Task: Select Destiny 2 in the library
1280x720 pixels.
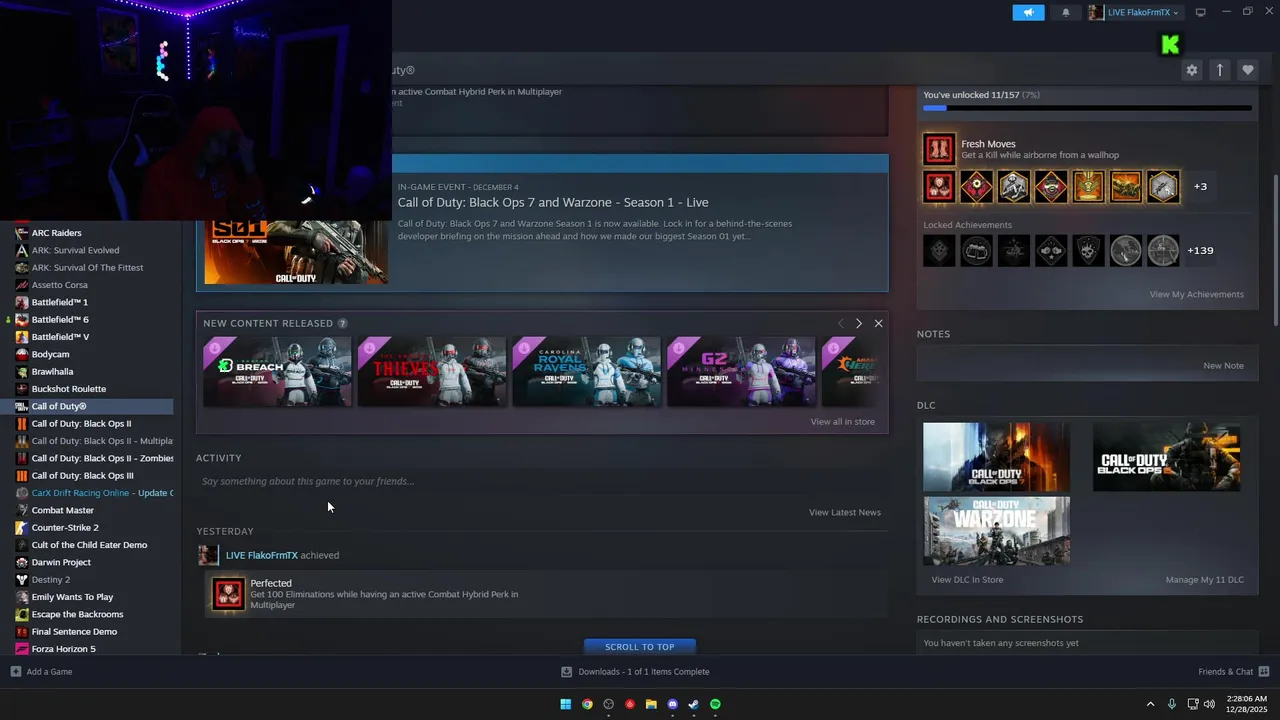Action: point(50,580)
